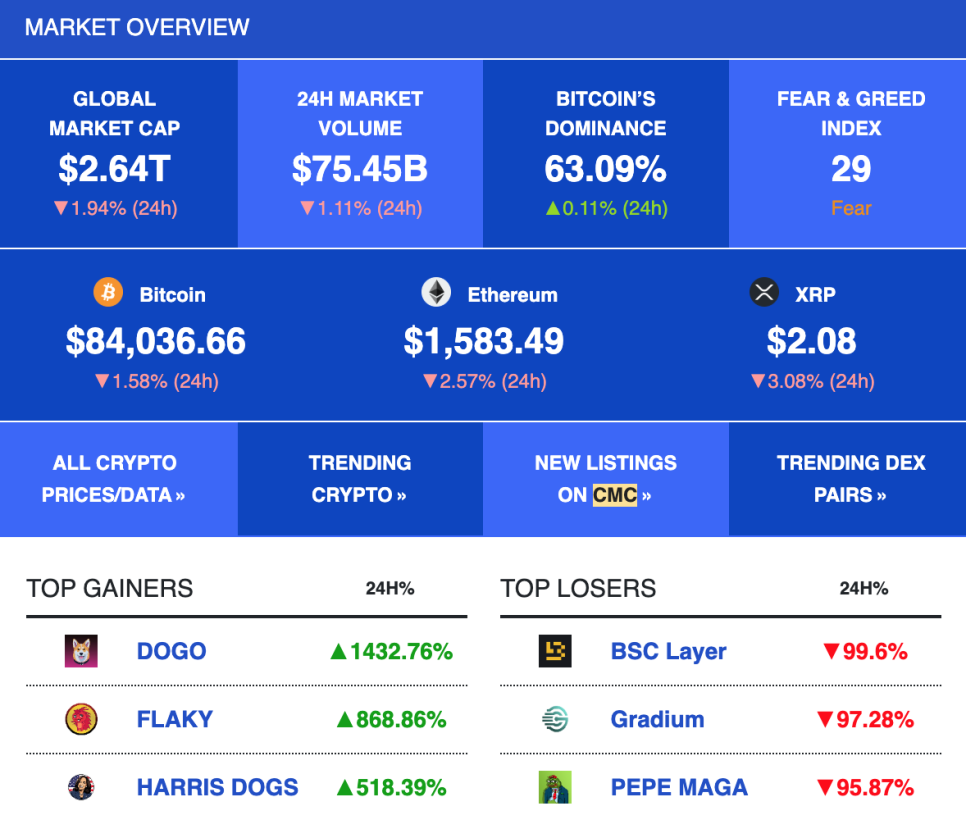
Task: Click the Bitcoin's Dominance heading
Action: (606, 113)
